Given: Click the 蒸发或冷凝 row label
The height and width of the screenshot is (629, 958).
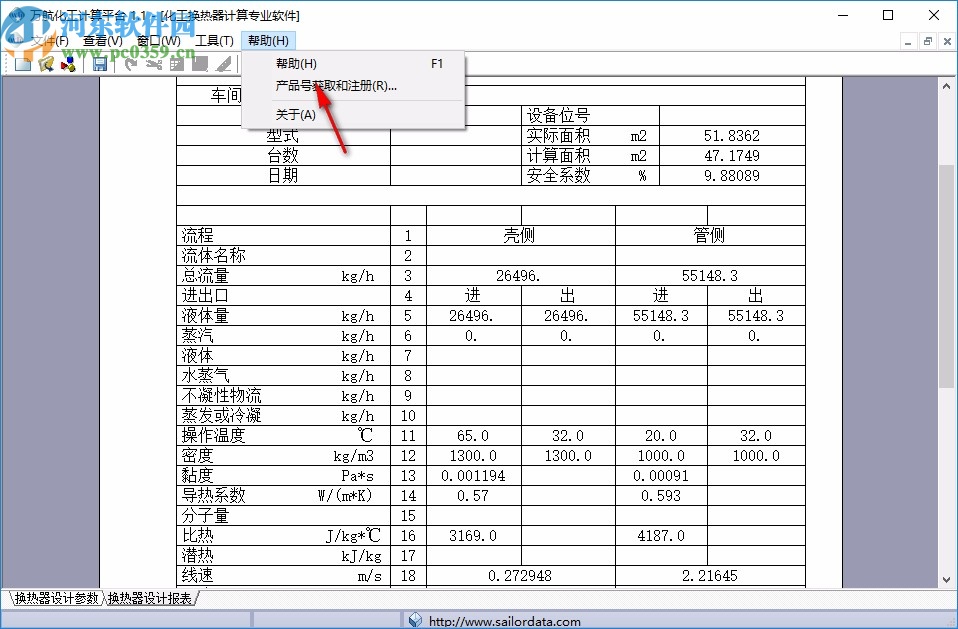Looking at the screenshot, I should tap(221, 416).
